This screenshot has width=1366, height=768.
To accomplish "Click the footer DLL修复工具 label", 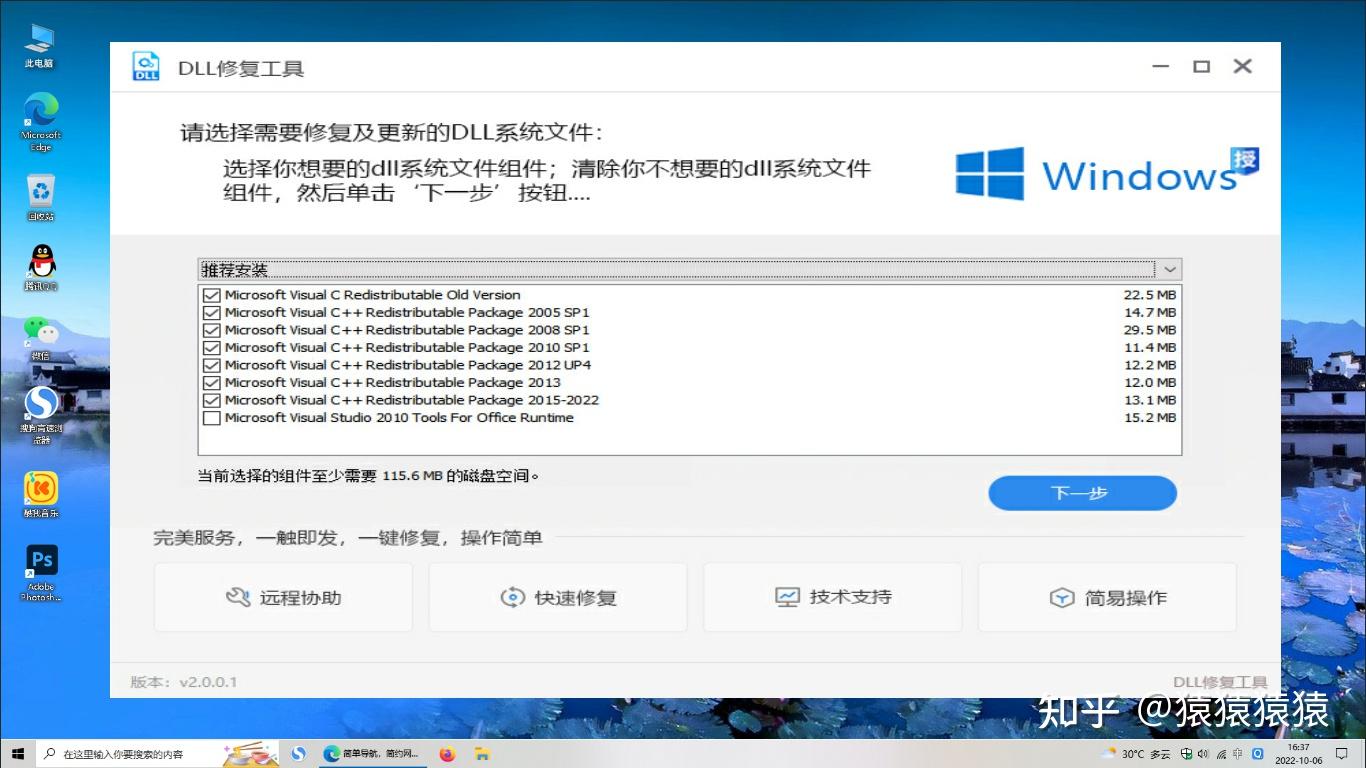I will (1220, 682).
